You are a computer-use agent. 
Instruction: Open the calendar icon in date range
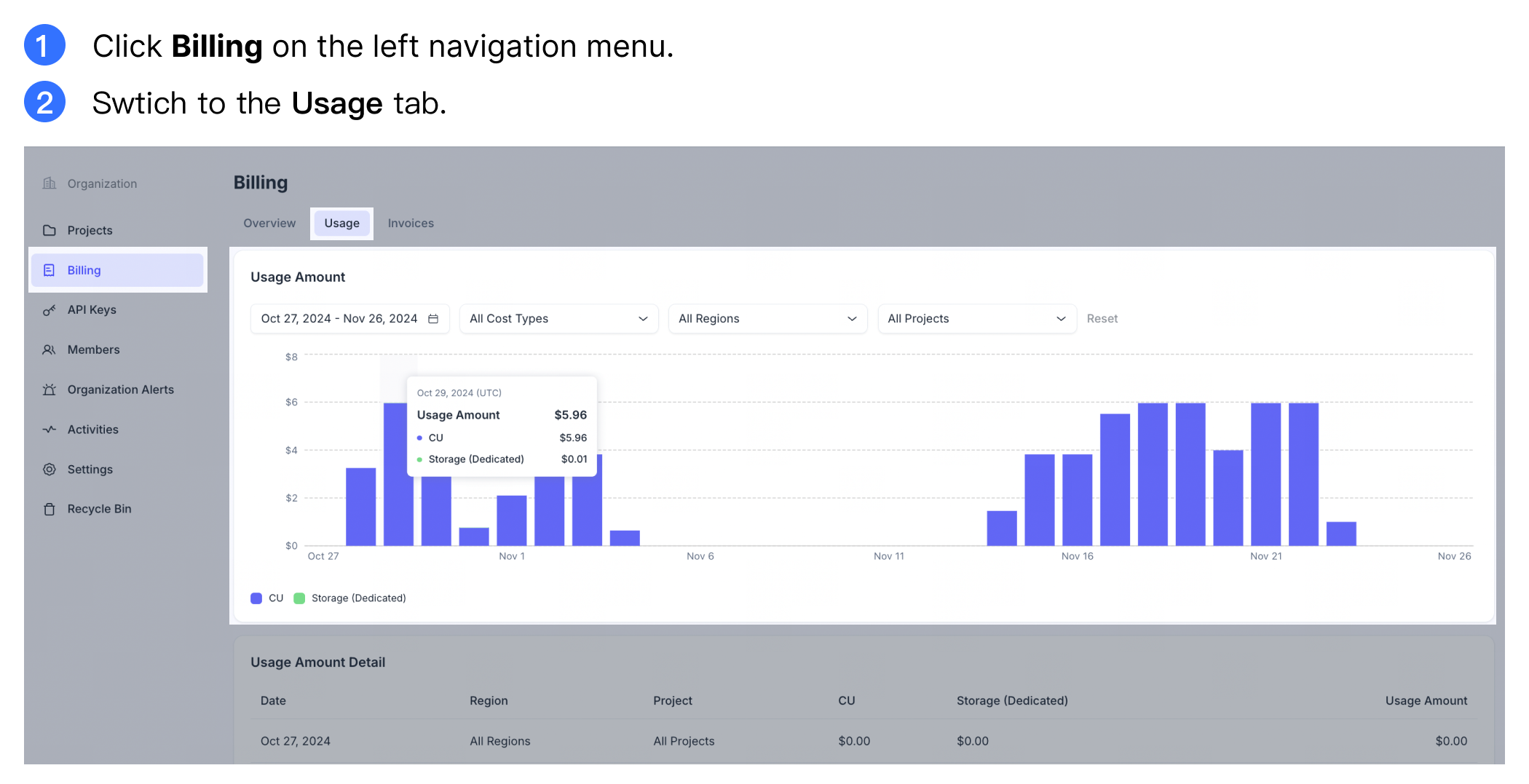tap(433, 319)
